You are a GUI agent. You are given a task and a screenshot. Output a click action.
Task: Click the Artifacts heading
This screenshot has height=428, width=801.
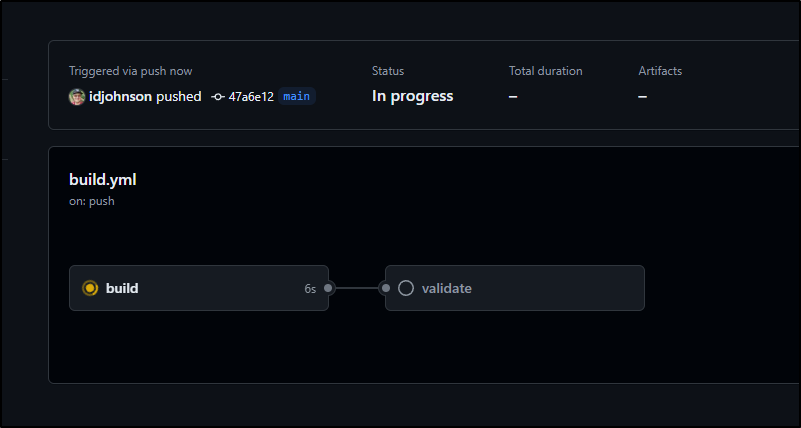[x=660, y=71]
